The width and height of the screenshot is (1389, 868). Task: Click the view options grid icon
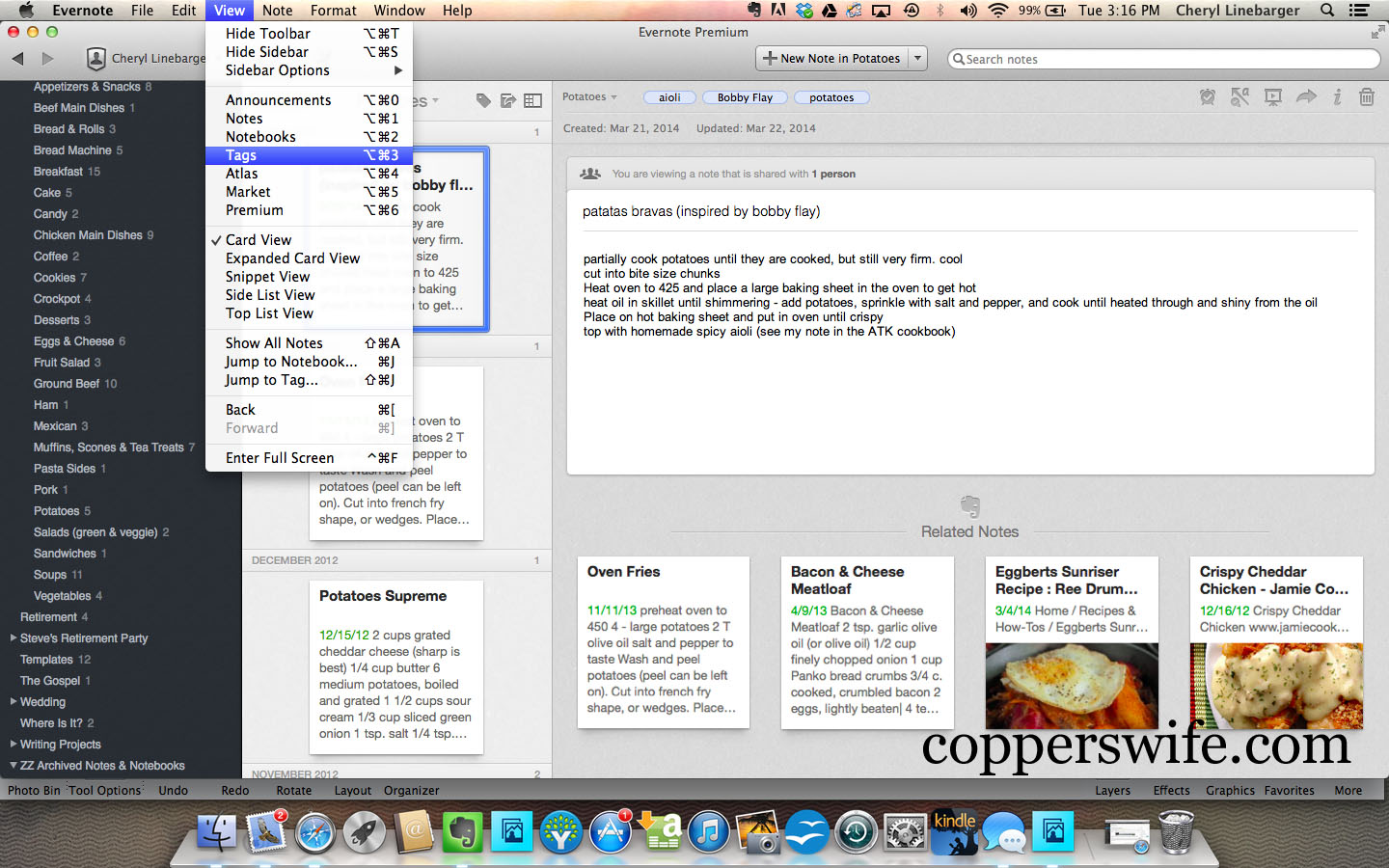(x=532, y=100)
